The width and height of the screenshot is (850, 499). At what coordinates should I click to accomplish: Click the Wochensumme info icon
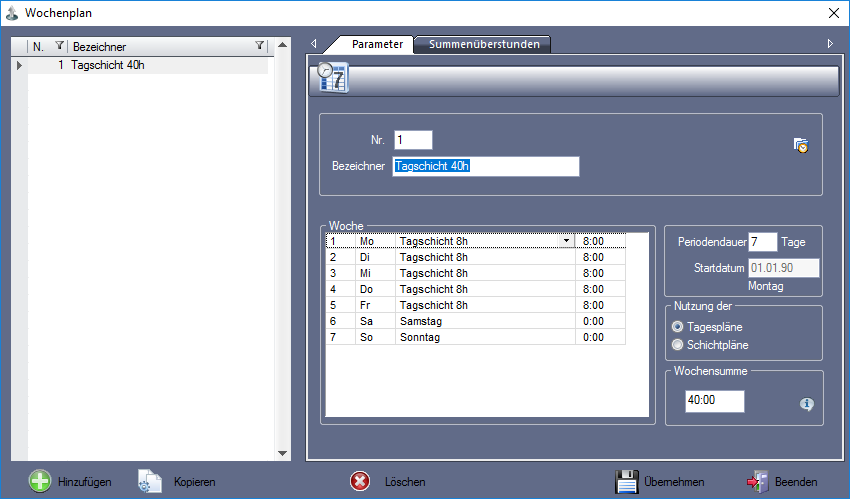[806, 404]
